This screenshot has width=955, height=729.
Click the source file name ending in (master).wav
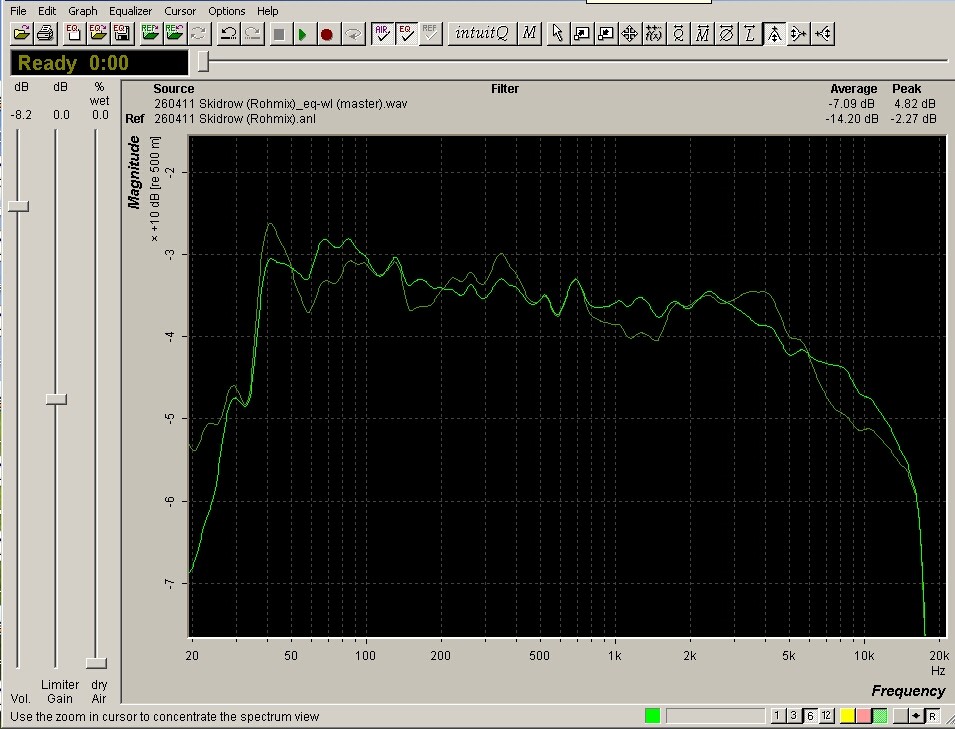[281, 104]
